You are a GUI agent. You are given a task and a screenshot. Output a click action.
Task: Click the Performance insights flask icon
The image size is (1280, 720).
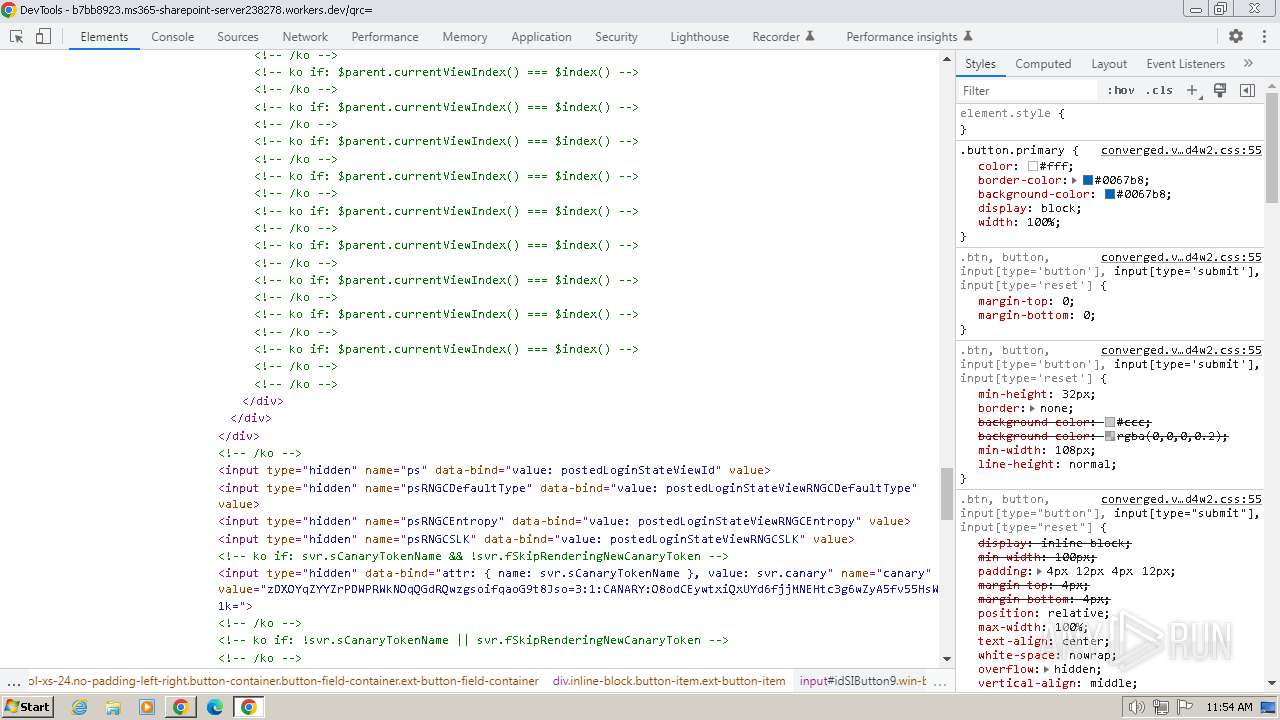coord(967,36)
